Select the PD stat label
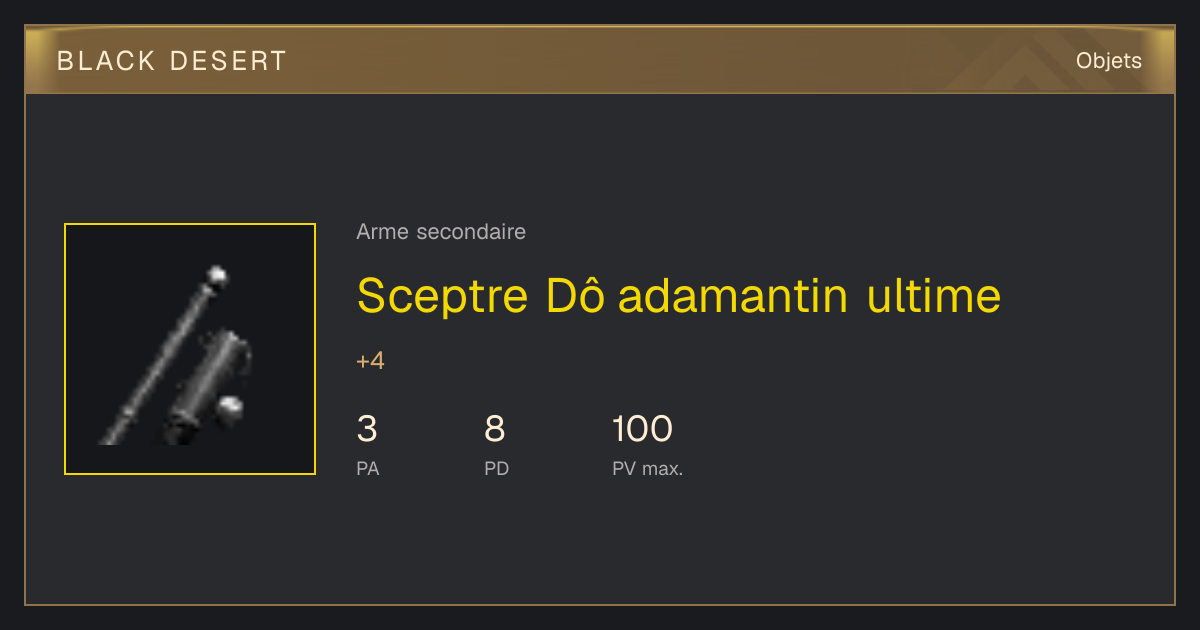1200x630 pixels. 497,468
